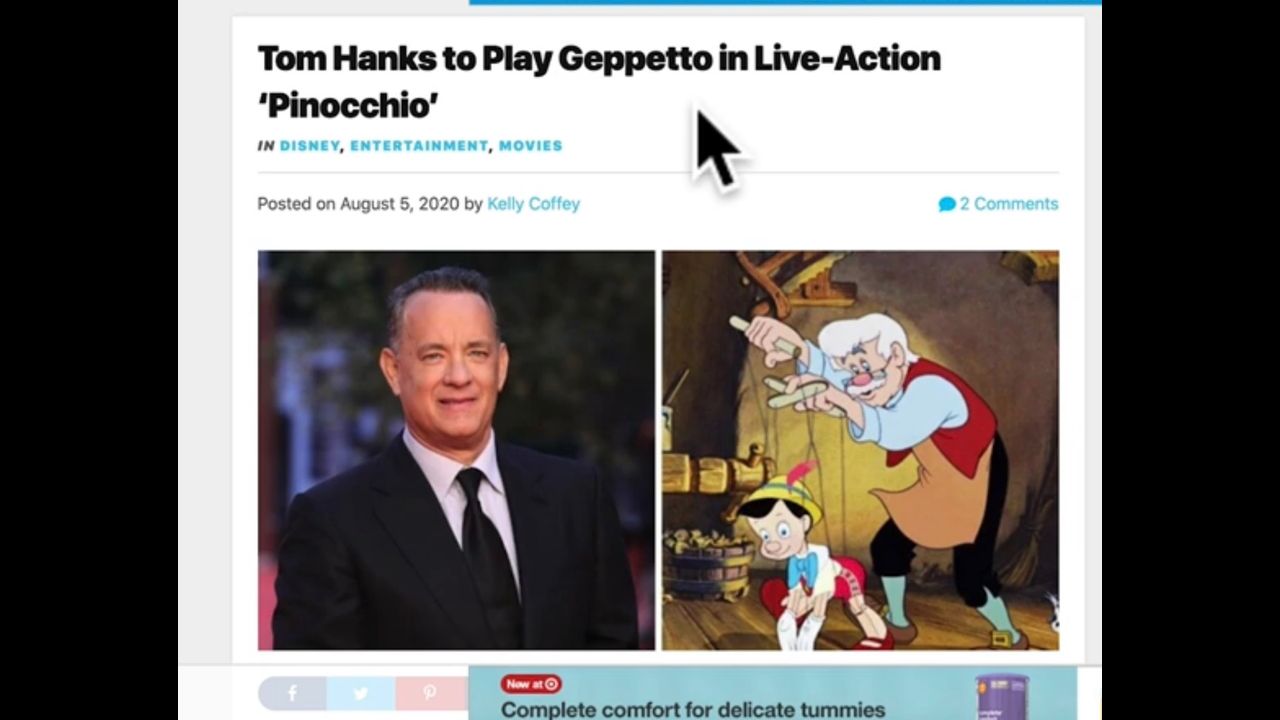The height and width of the screenshot is (720, 1280).
Task: Pin the article on Pinterest
Action: point(430,693)
